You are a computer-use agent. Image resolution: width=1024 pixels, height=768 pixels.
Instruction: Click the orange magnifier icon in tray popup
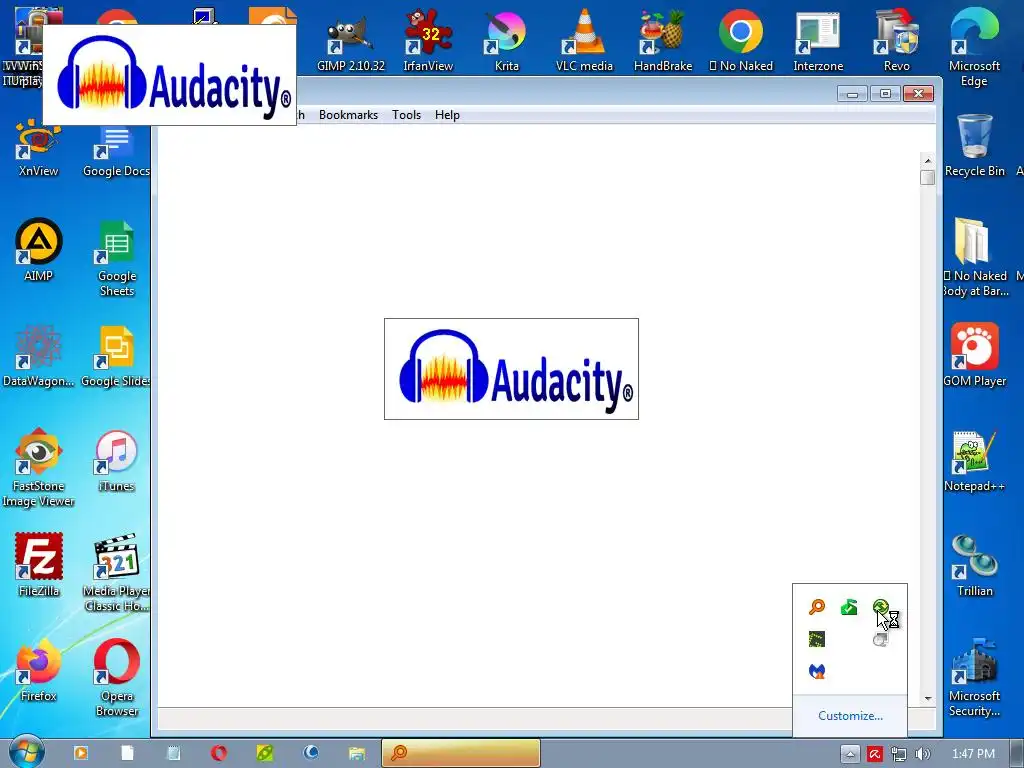click(817, 607)
